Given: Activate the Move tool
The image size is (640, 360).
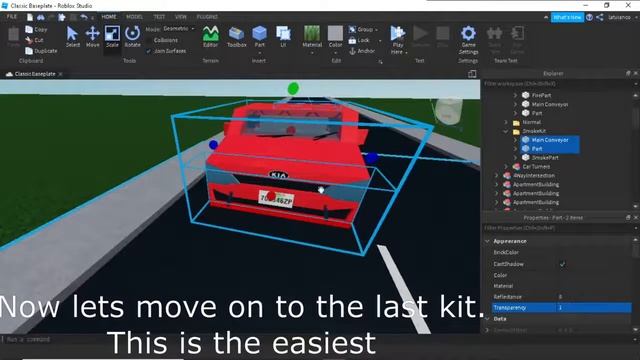Looking at the screenshot, I should tap(93, 37).
